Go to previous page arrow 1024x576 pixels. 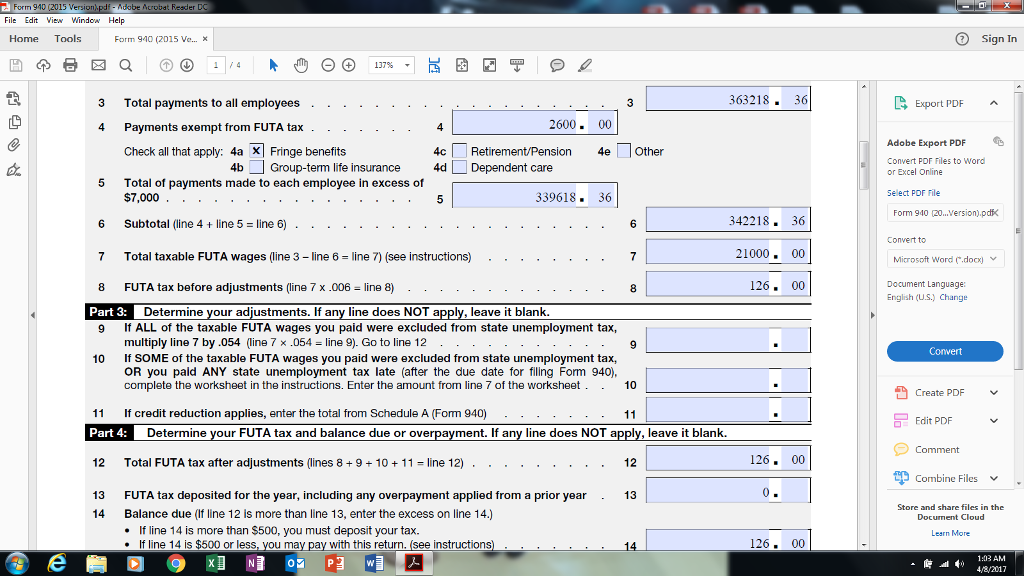click(x=166, y=65)
